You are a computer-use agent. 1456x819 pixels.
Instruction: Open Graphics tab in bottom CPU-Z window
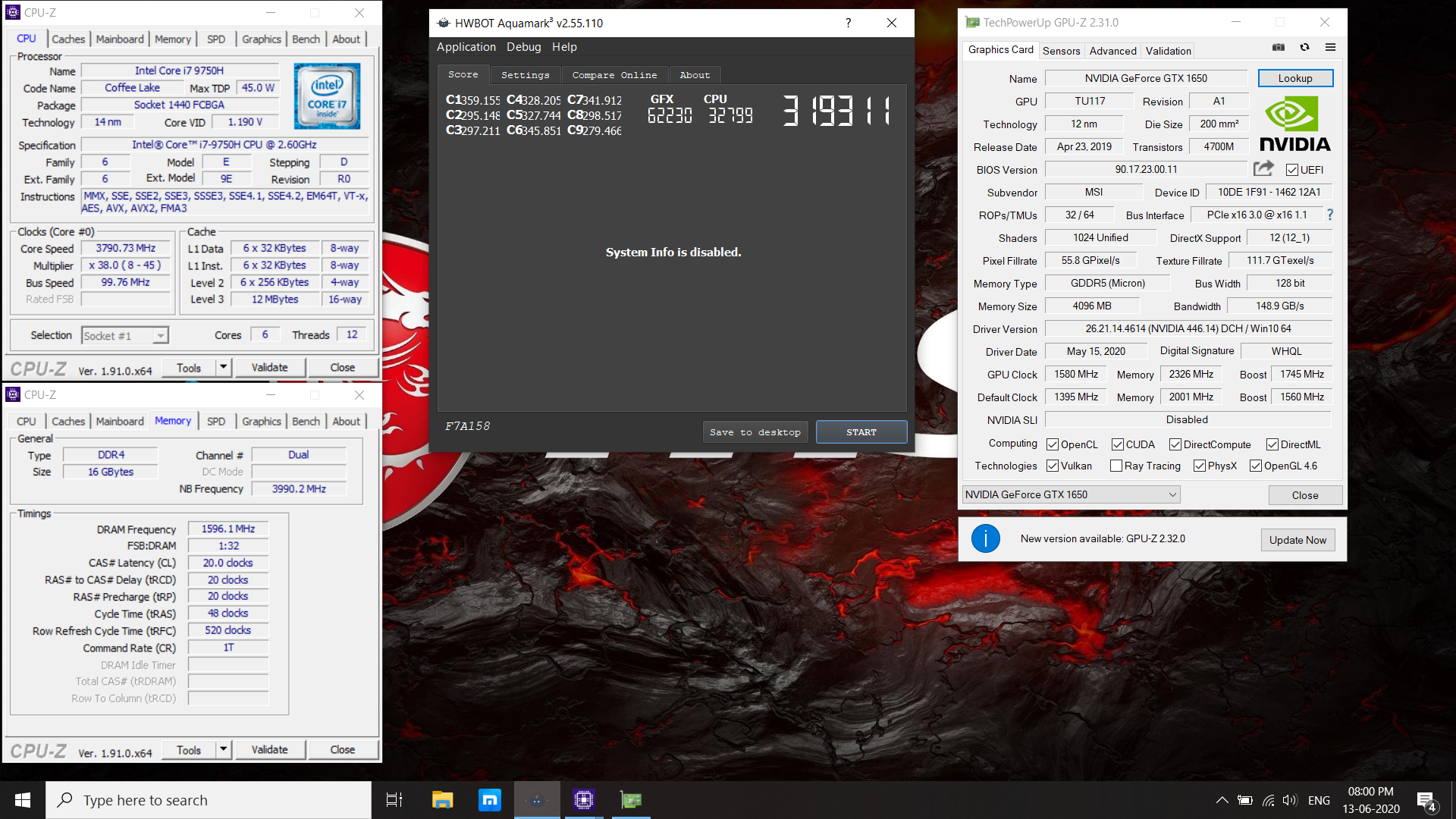pos(262,421)
